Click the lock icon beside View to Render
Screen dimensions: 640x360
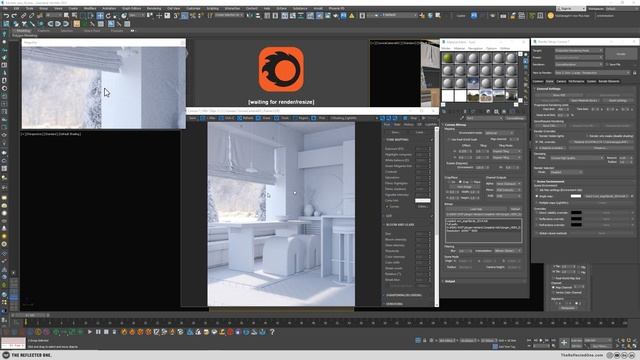[634, 73]
